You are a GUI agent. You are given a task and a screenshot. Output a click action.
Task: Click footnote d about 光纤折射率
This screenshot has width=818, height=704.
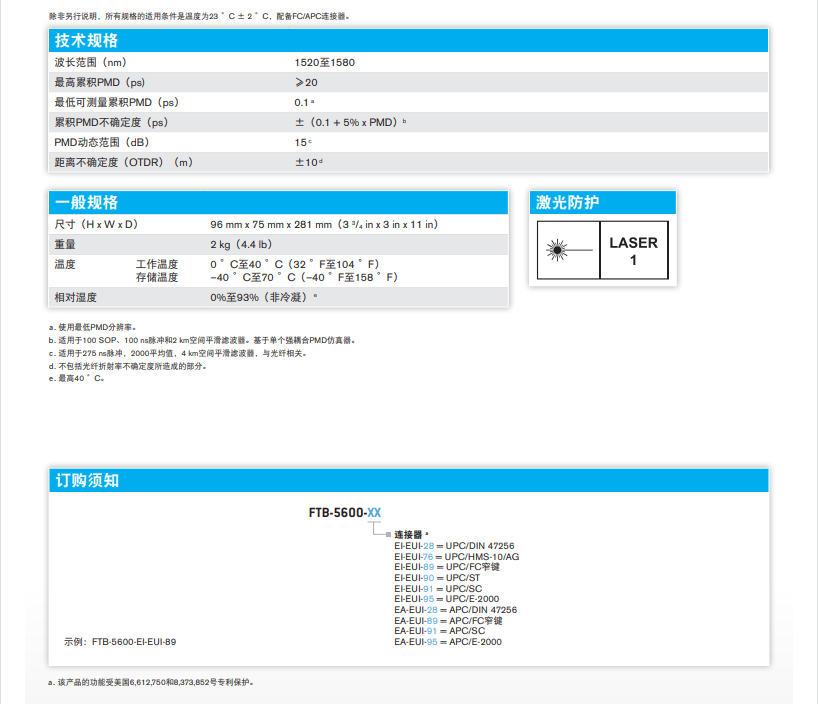tap(128, 366)
